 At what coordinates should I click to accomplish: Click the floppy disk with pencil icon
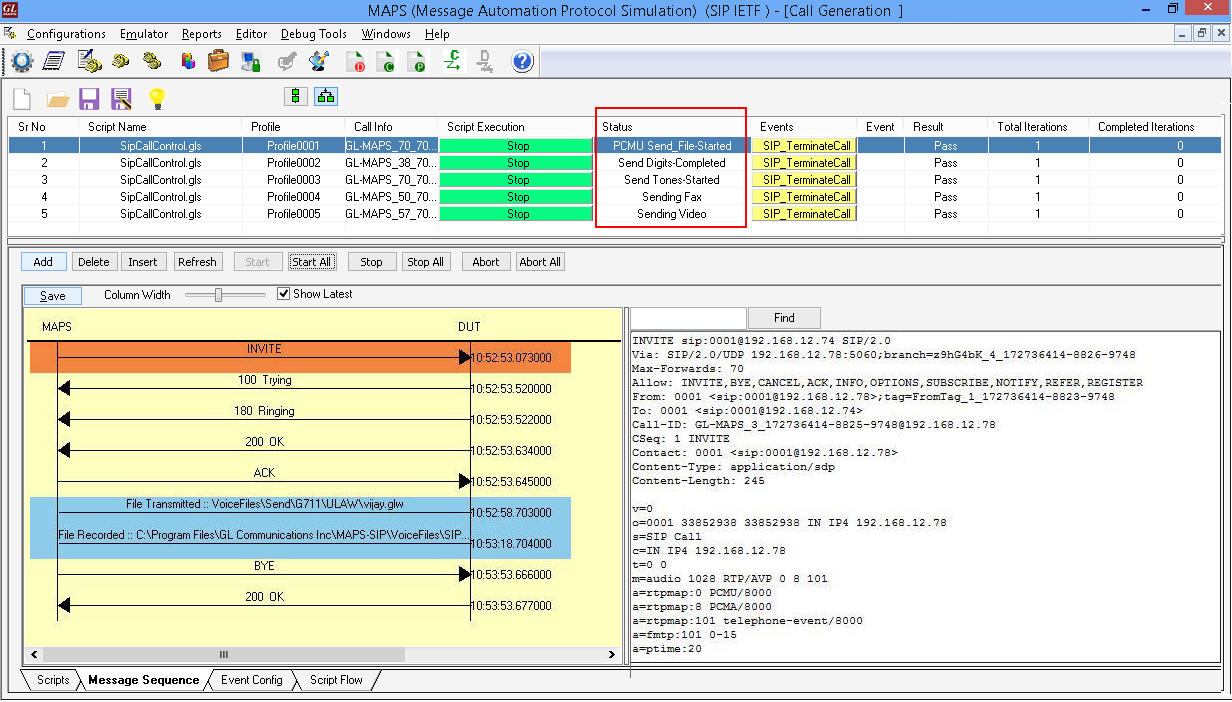[x=122, y=98]
